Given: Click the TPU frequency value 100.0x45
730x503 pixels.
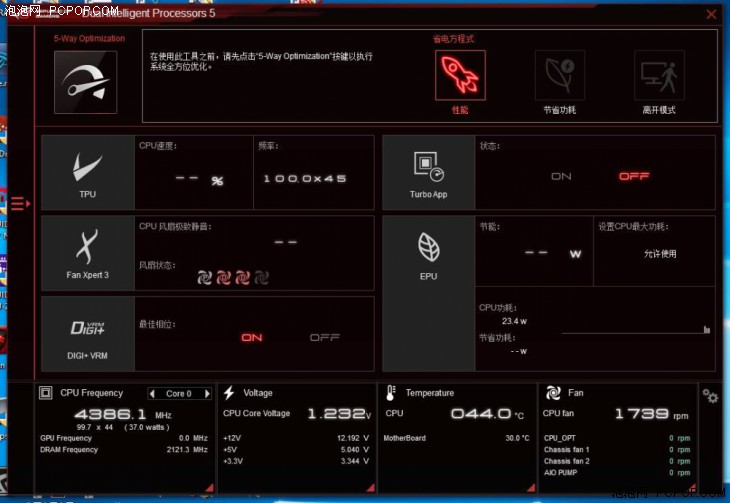Looking at the screenshot, I should pyautogui.click(x=305, y=179).
